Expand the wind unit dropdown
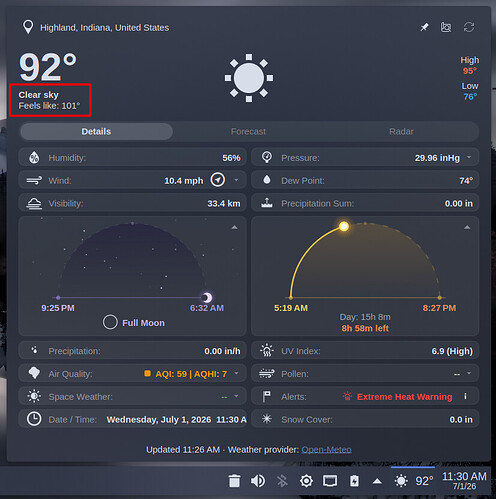 click(236, 180)
